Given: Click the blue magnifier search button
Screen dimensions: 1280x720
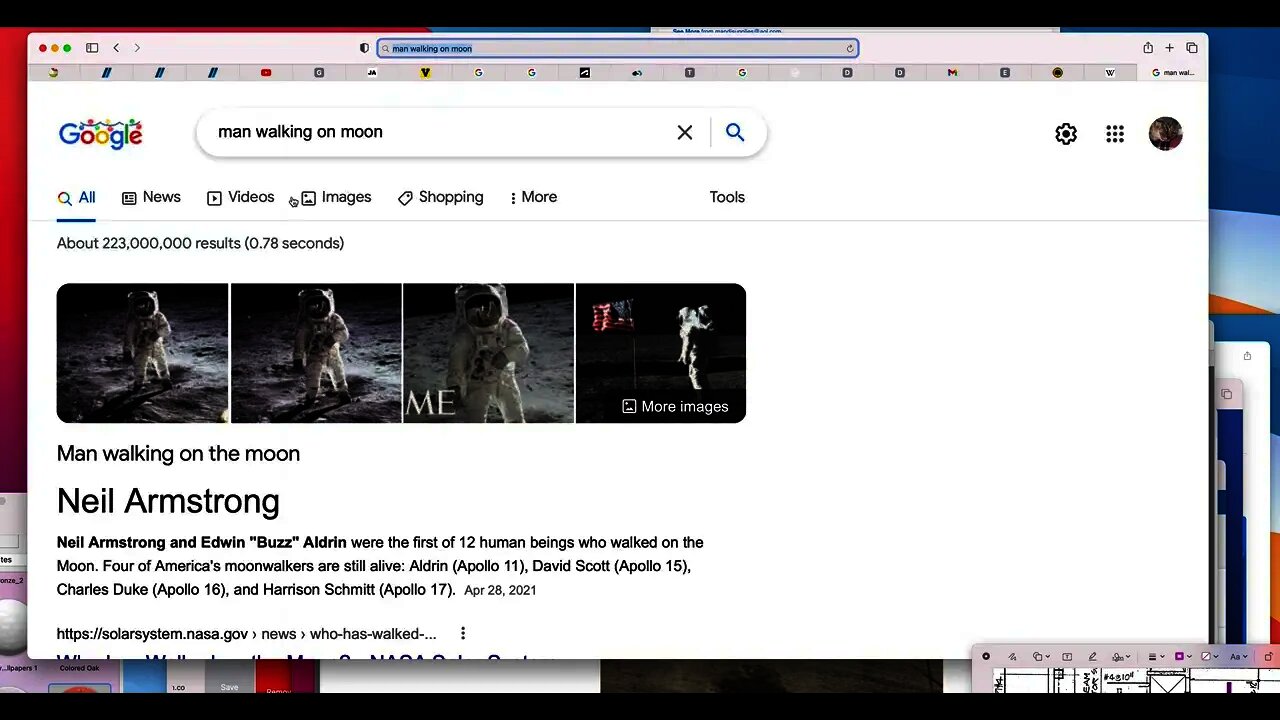Looking at the screenshot, I should pyautogui.click(x=735, y=132).
